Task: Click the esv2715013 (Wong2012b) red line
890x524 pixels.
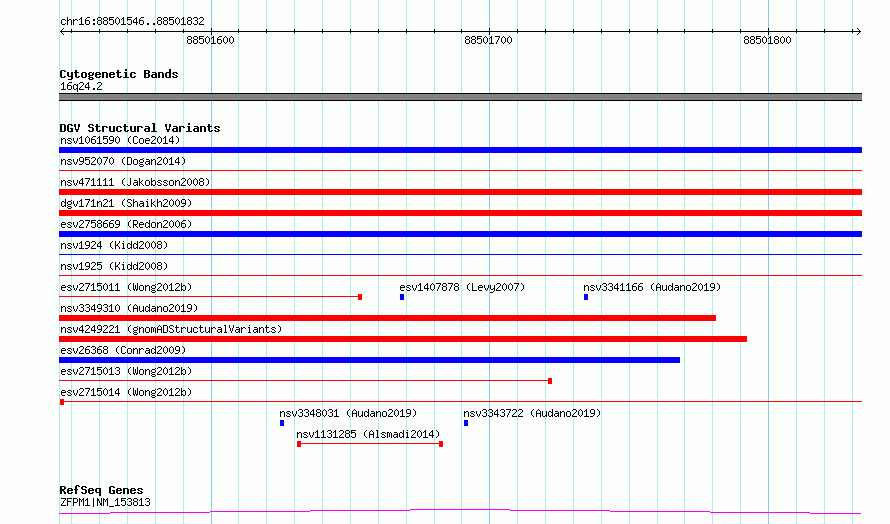Action: pyautogui.click(x=305, y=380)
